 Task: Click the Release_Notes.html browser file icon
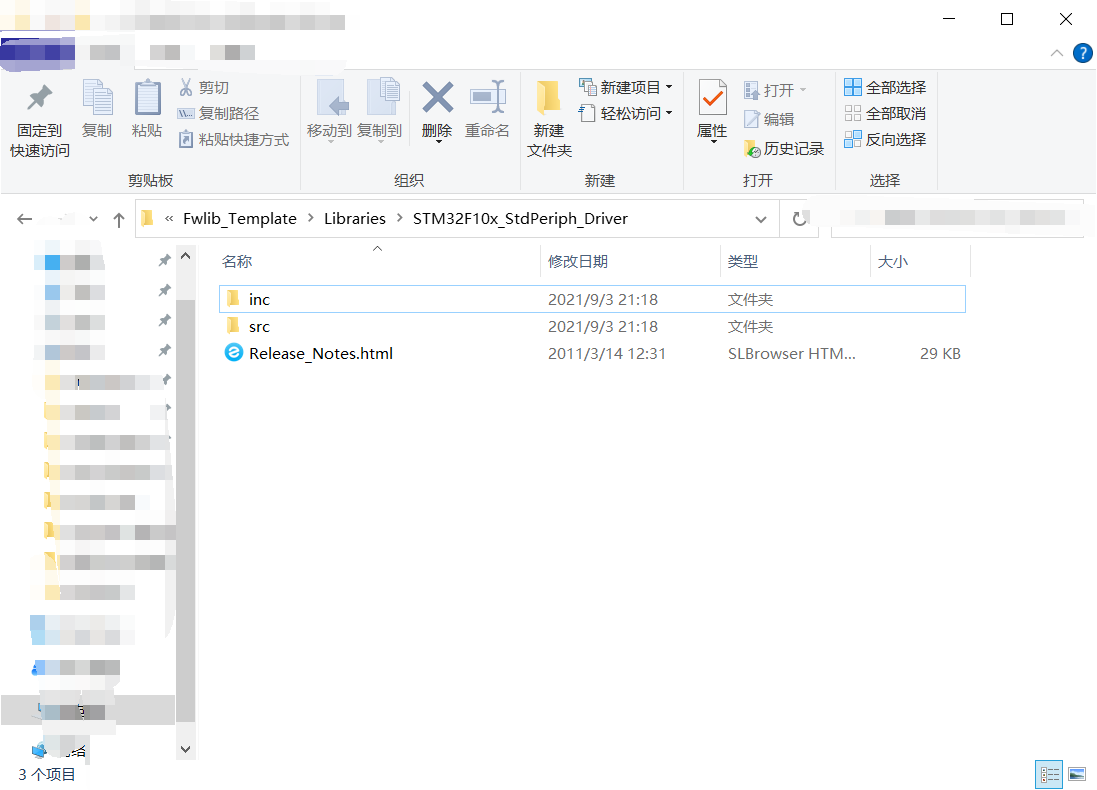234,353
